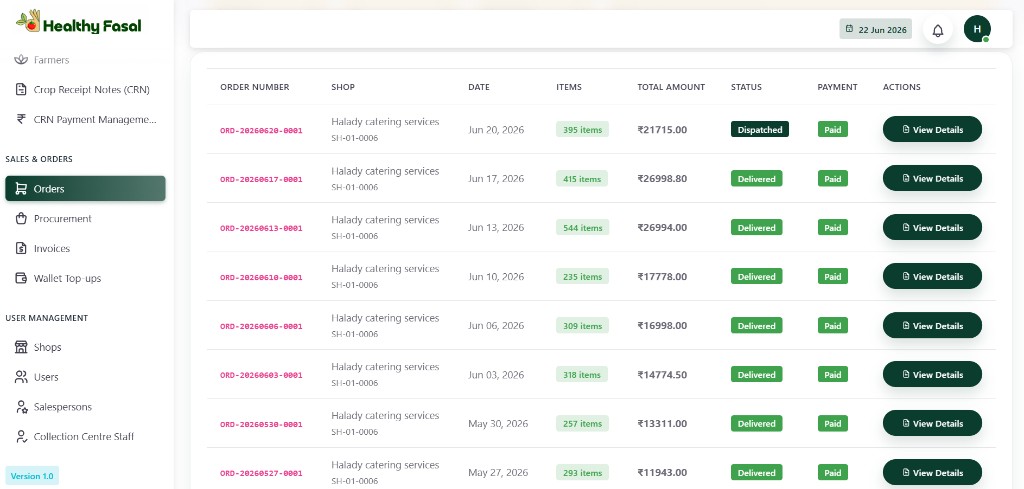View details for the Jun 13 order
This screenshot has height=489, width=1024.
click(x=932, y=227)
